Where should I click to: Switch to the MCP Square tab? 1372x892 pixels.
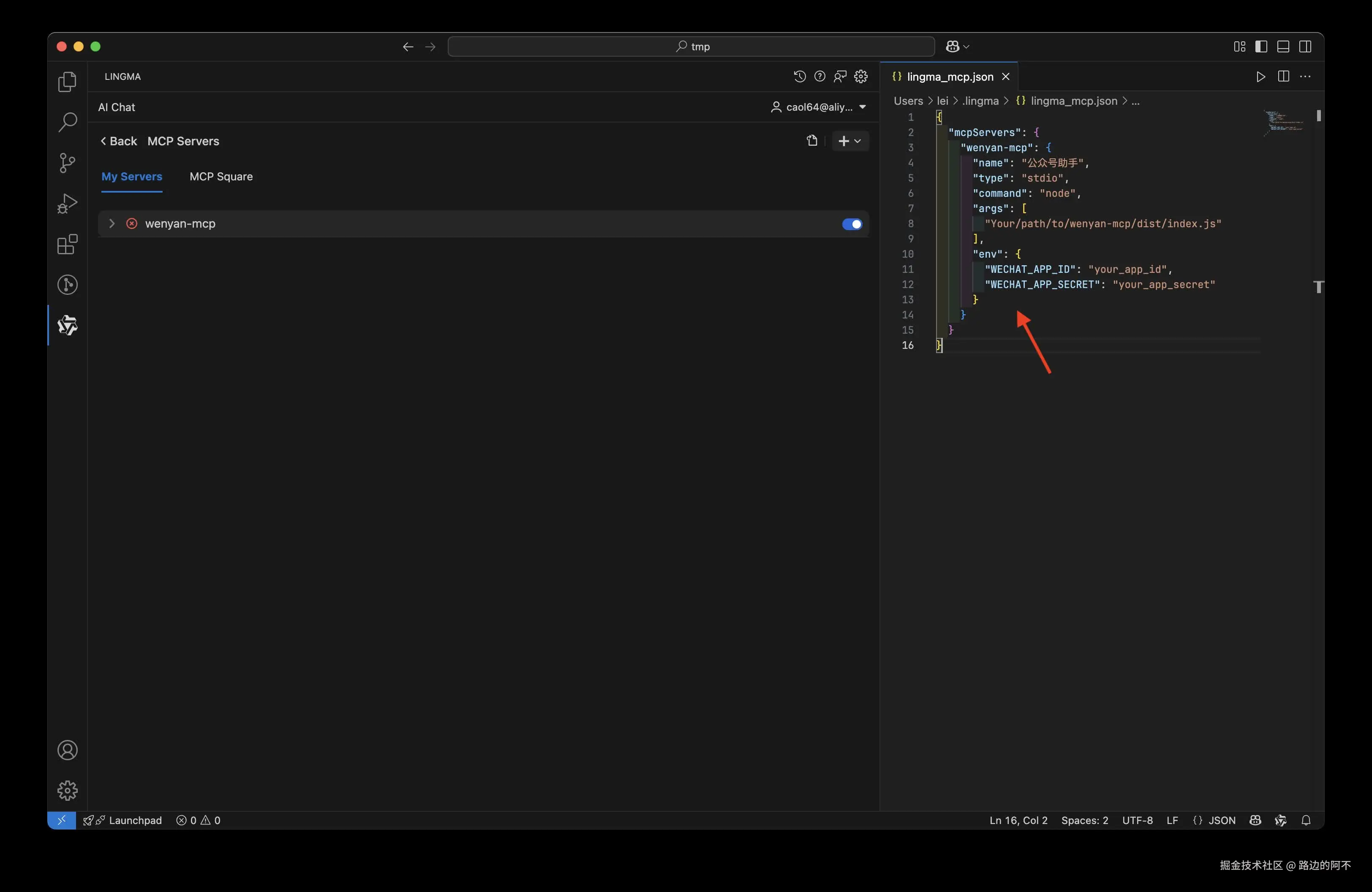221,177
